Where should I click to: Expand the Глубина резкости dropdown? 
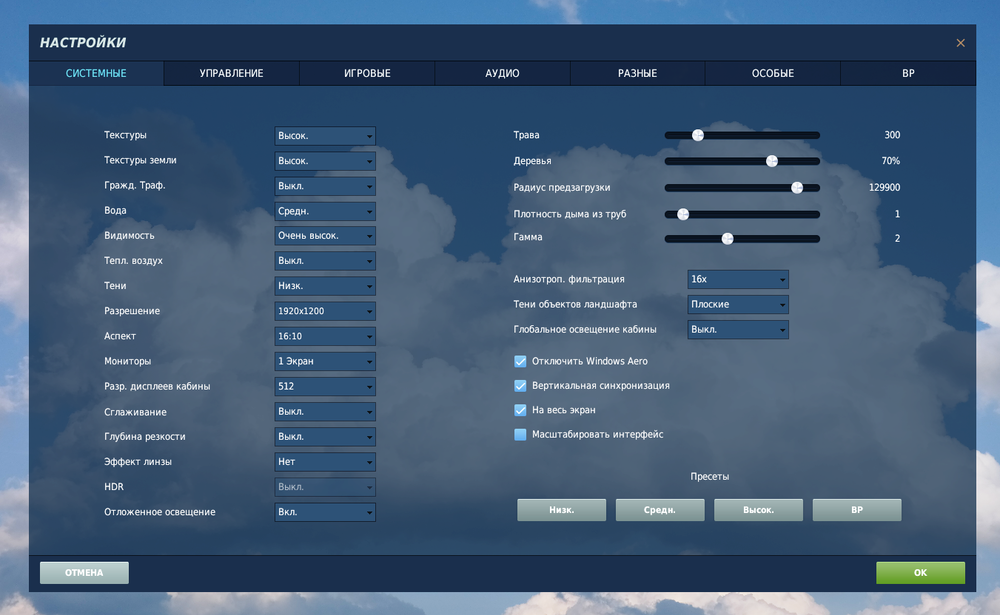coord(325,436)
